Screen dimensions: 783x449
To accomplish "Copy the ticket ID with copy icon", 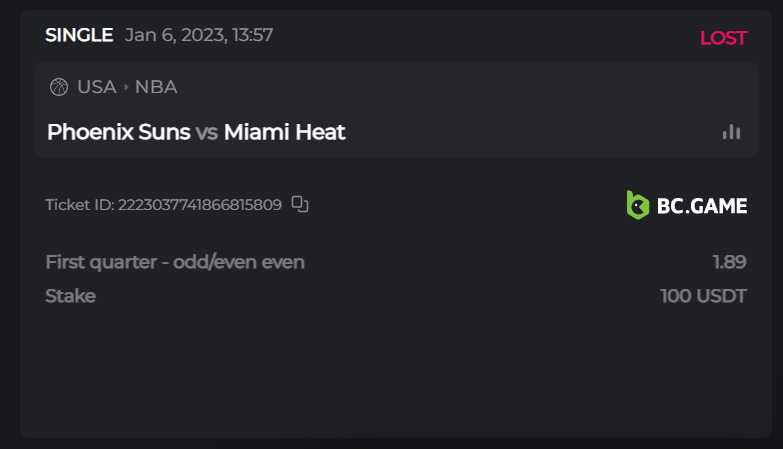I will point(300,204).
